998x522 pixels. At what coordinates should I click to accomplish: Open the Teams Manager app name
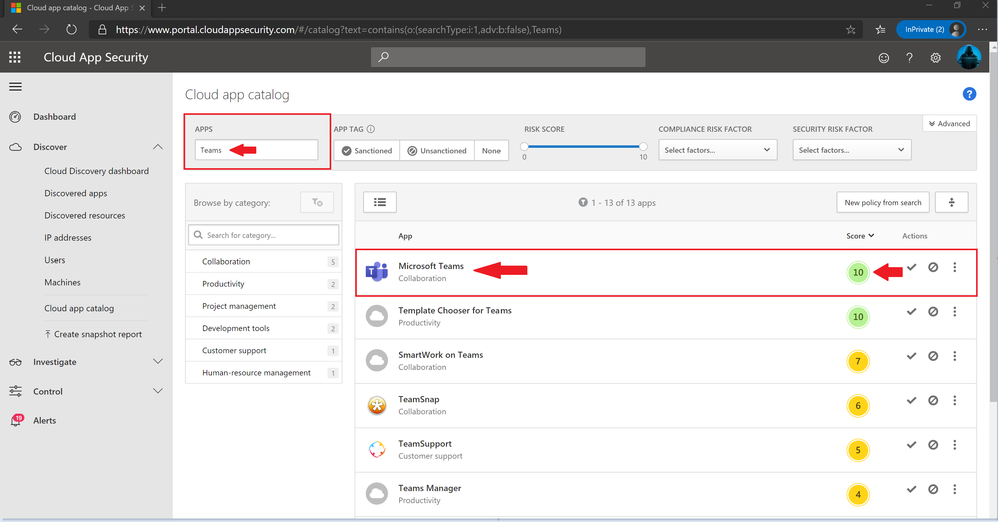[x=430, y=488]
